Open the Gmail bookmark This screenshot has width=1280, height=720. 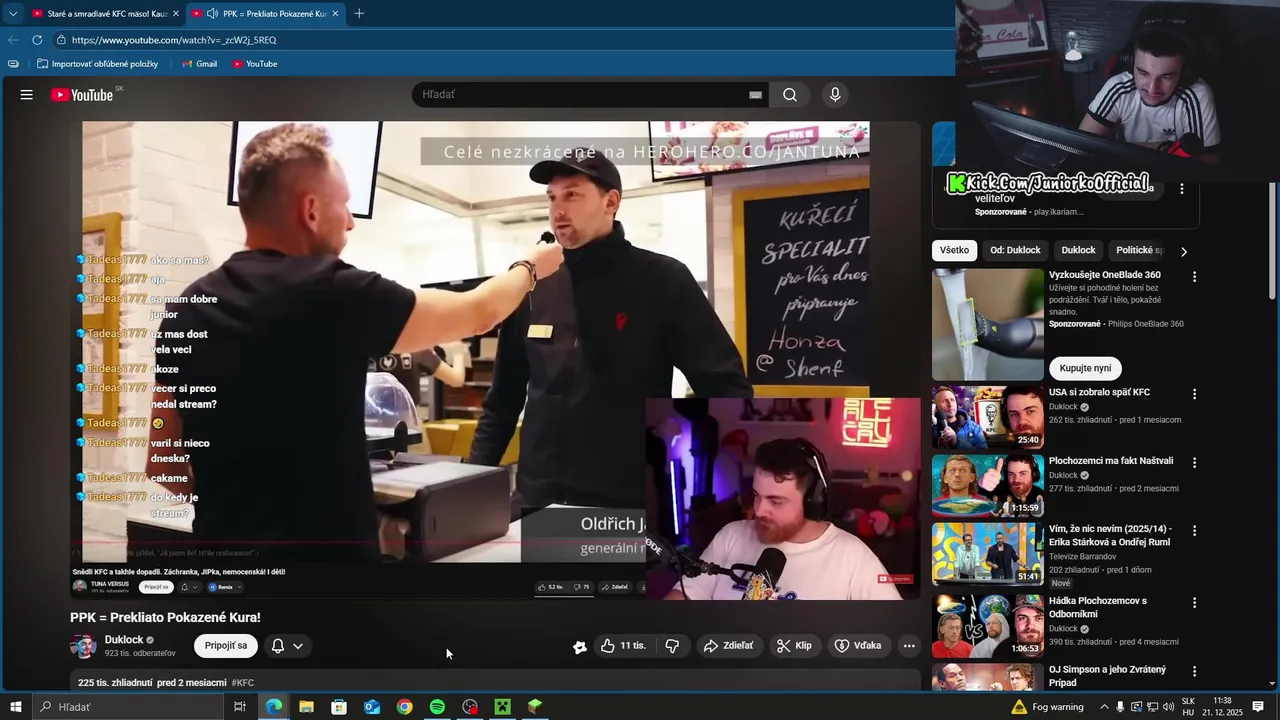pyautogui.click(x=199, y=64)
